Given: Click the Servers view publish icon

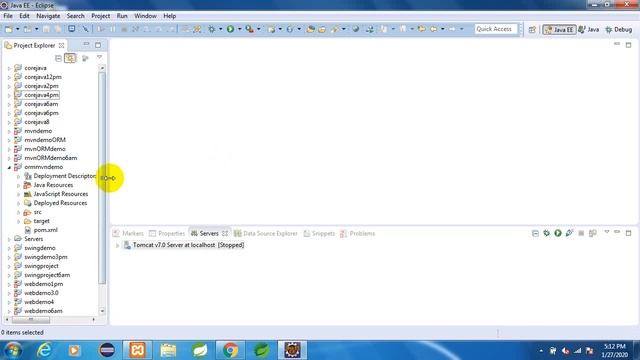Looking at the screenshot, I should click(x=593, y=233).
